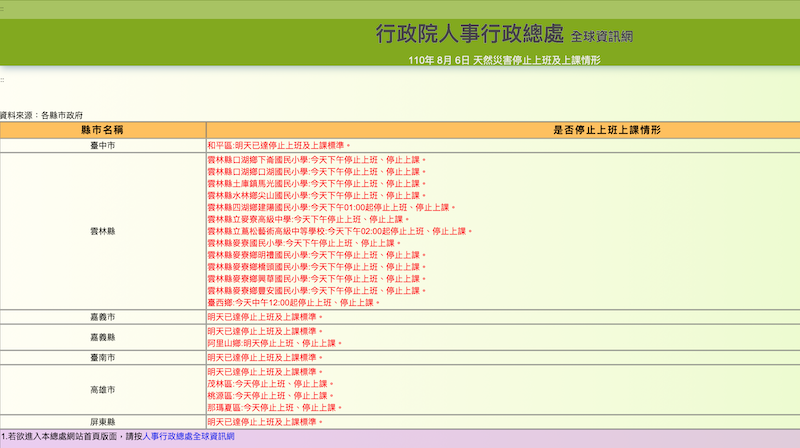Select the 臺中市 county cell
Viewport: 800px width, 448px height.
click(103, 145)
